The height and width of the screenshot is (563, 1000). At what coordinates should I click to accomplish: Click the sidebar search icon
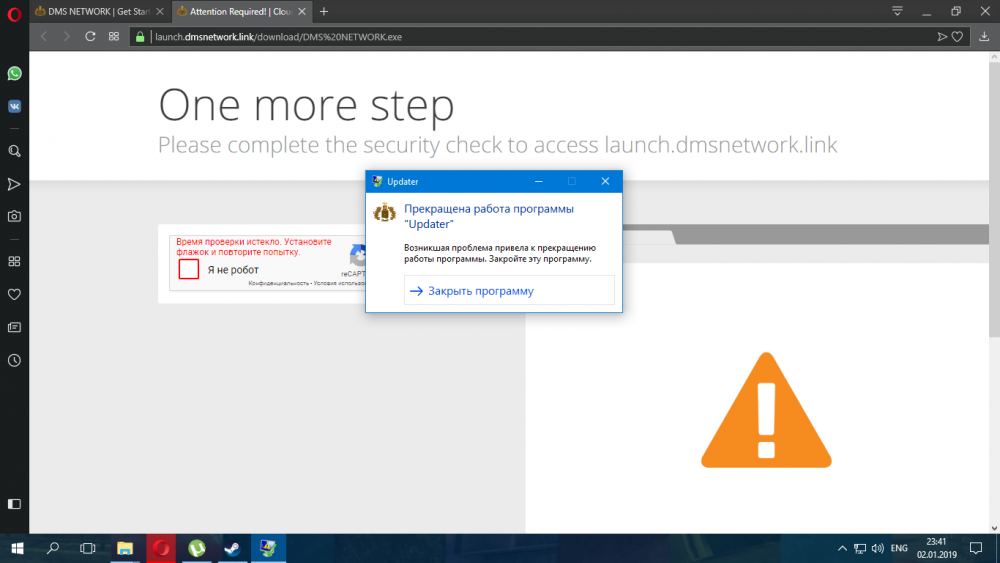point(15,151)
